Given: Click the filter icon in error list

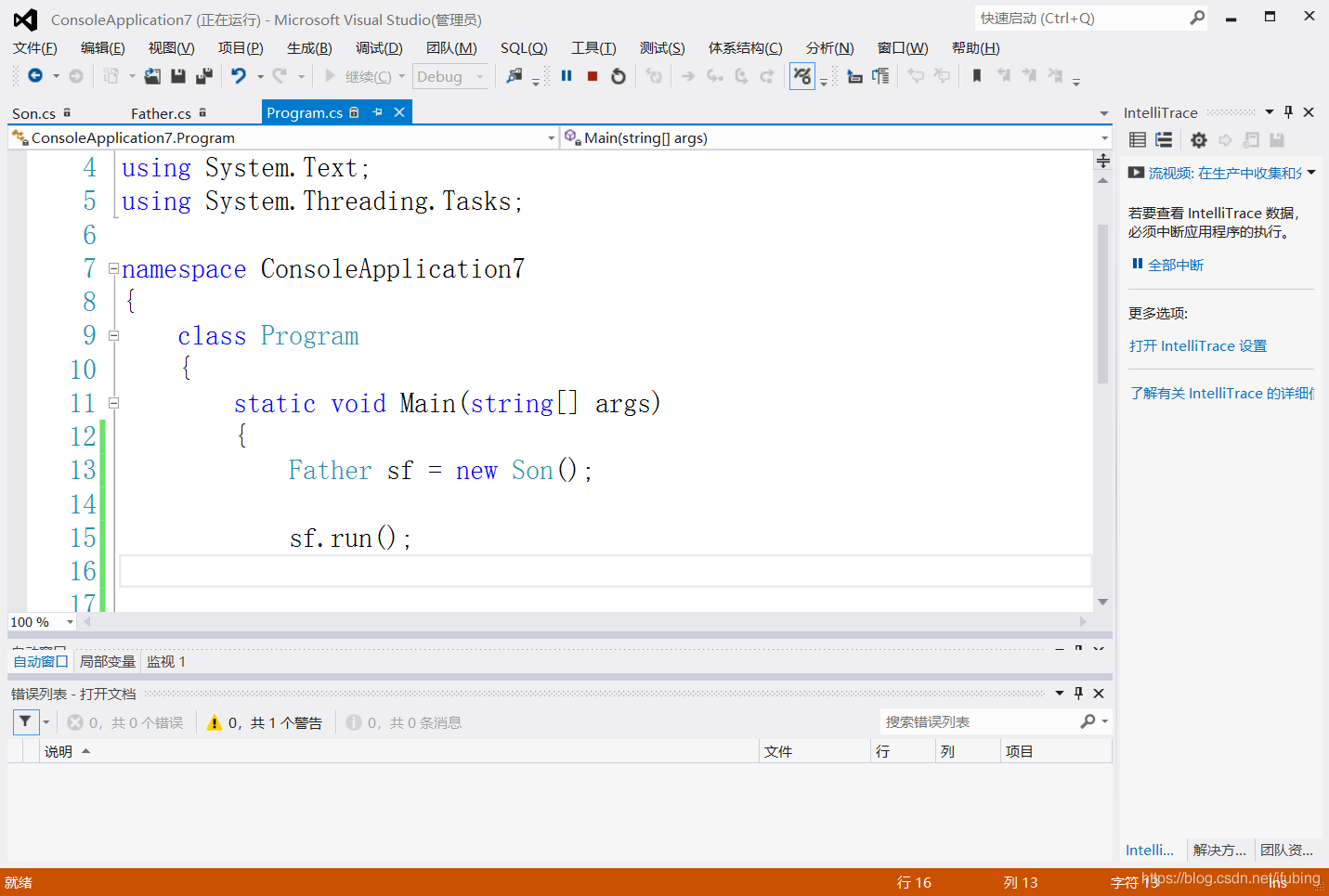Looking at the screenshot, I should point(25,721).
